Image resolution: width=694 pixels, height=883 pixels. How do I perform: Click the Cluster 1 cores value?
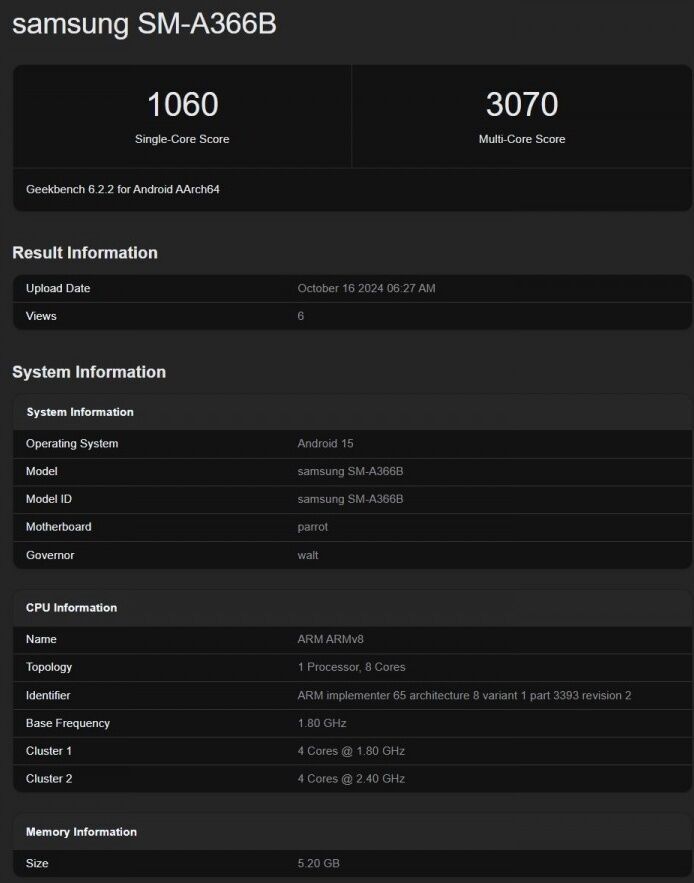pos(351,751)
